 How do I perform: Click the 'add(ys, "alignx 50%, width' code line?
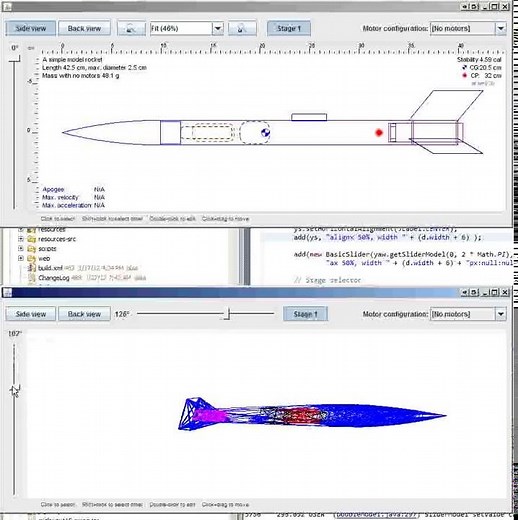point(387,237)
